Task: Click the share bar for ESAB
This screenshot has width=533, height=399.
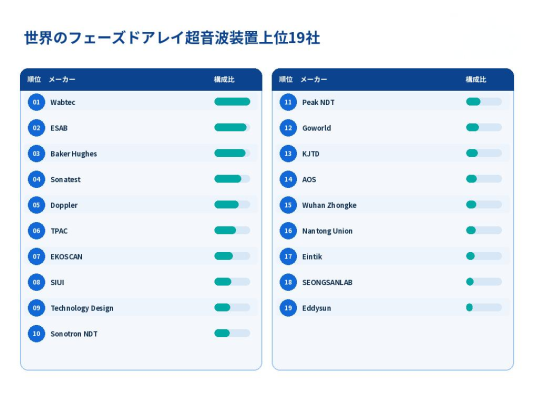Action: [x=232, y=127]
